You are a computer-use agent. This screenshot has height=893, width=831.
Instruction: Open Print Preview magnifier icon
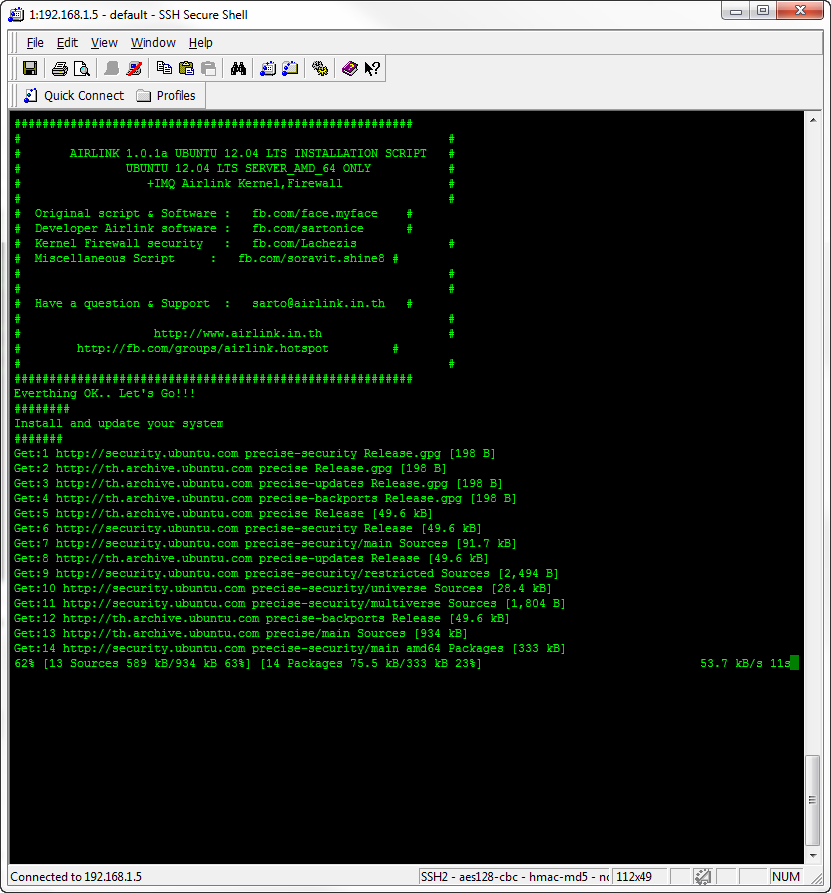(x=82, y=69)
